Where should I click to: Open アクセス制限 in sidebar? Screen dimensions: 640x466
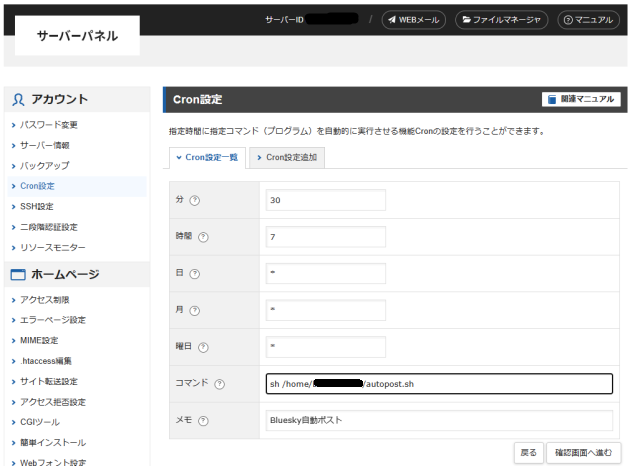[x=44, y=300]
